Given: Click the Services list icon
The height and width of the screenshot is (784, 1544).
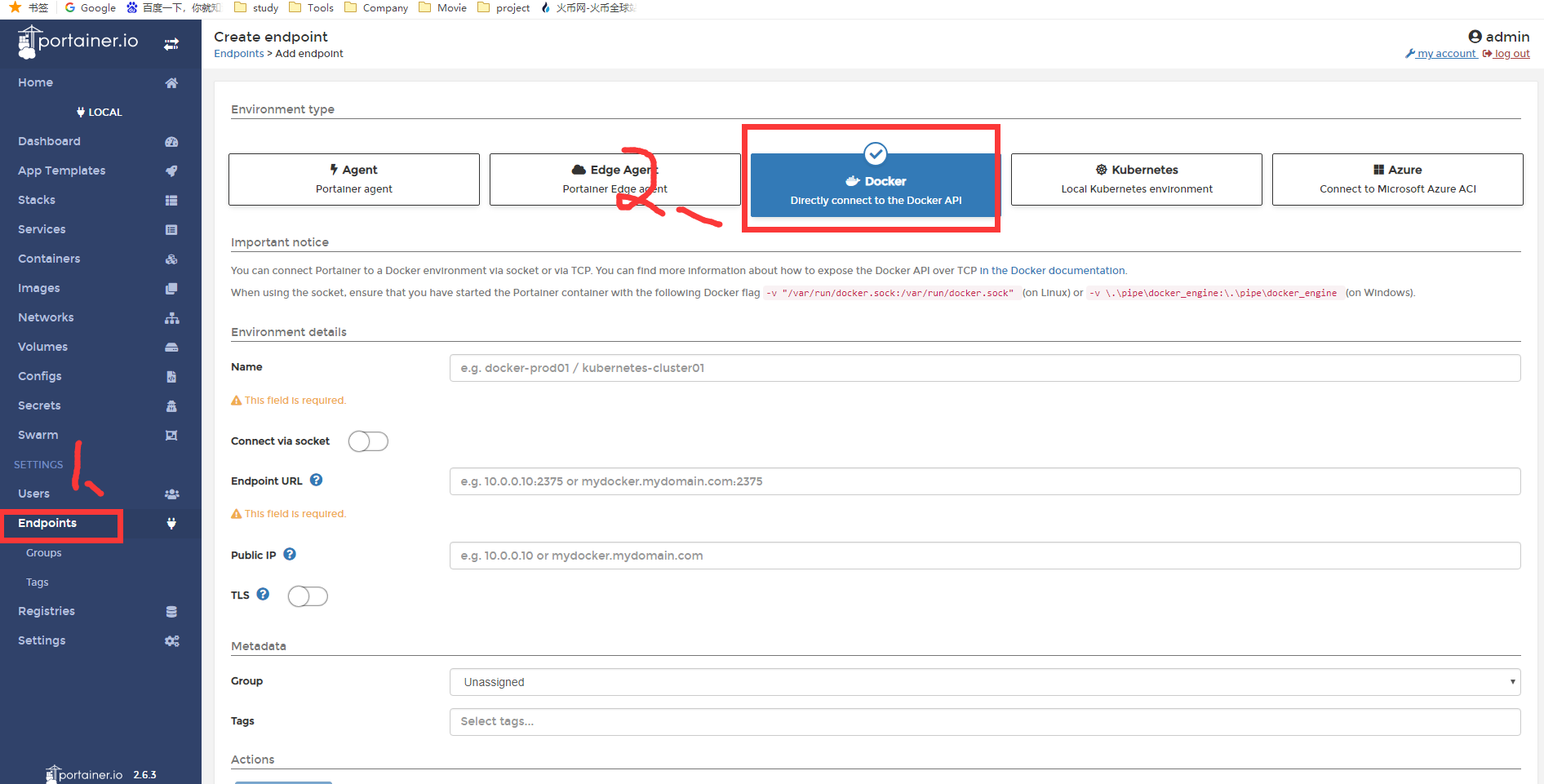Looking at the screenshot, I should [171, 229].
